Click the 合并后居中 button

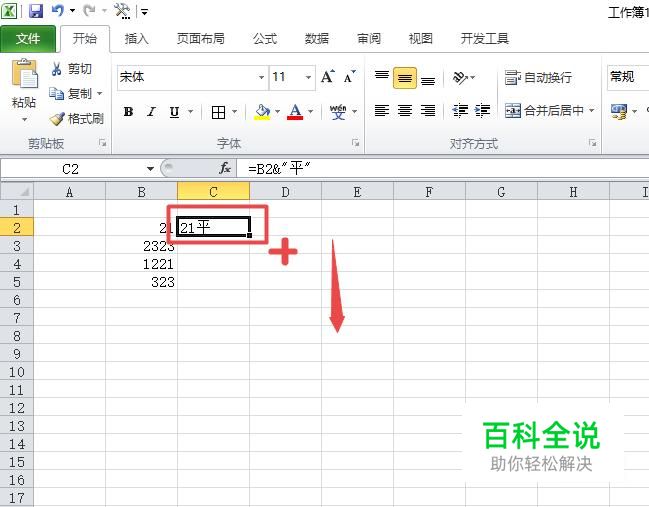pos(544,111)
